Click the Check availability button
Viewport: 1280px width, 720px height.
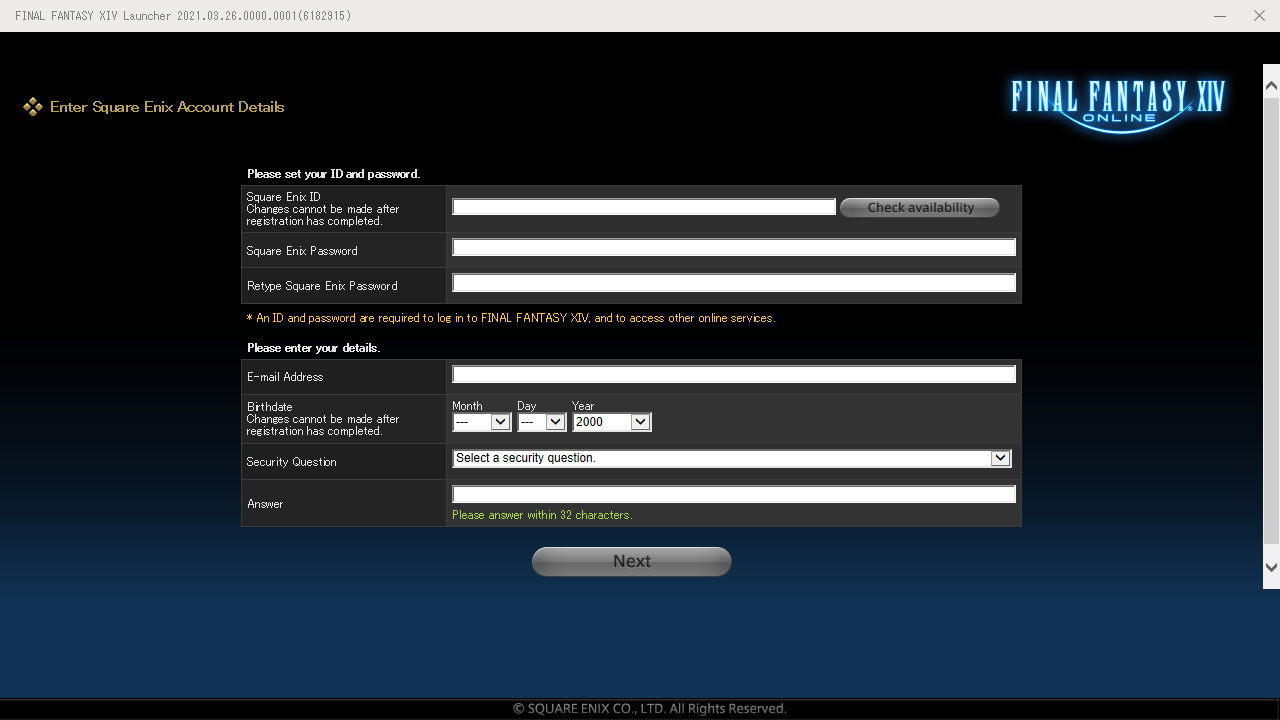918,207
